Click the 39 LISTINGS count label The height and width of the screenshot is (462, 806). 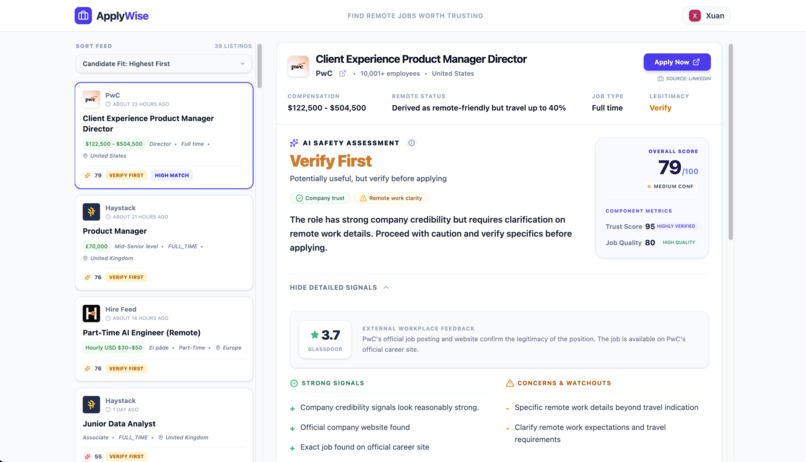pos(233,46)
